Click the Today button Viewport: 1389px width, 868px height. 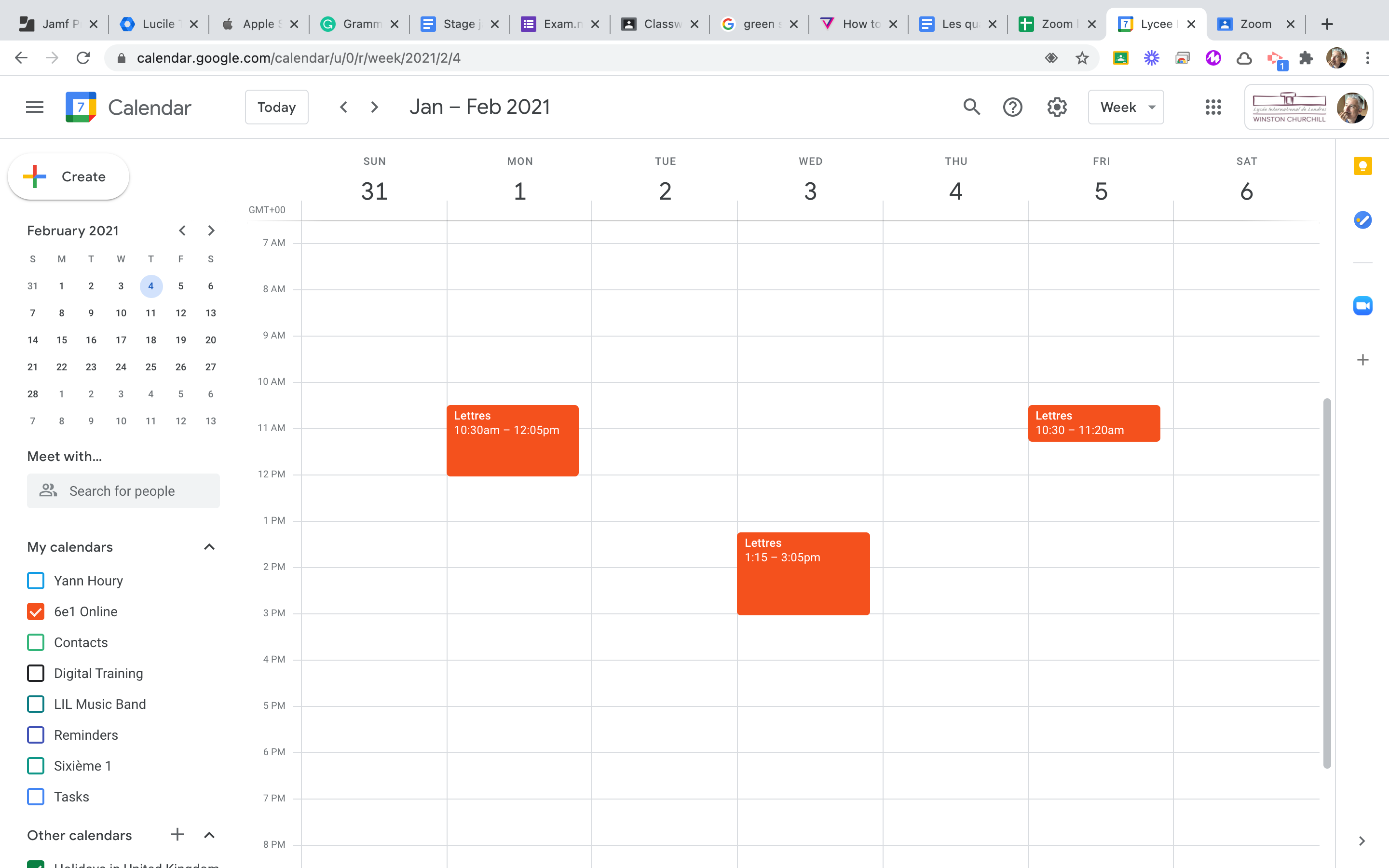click(x=277, y=108)
